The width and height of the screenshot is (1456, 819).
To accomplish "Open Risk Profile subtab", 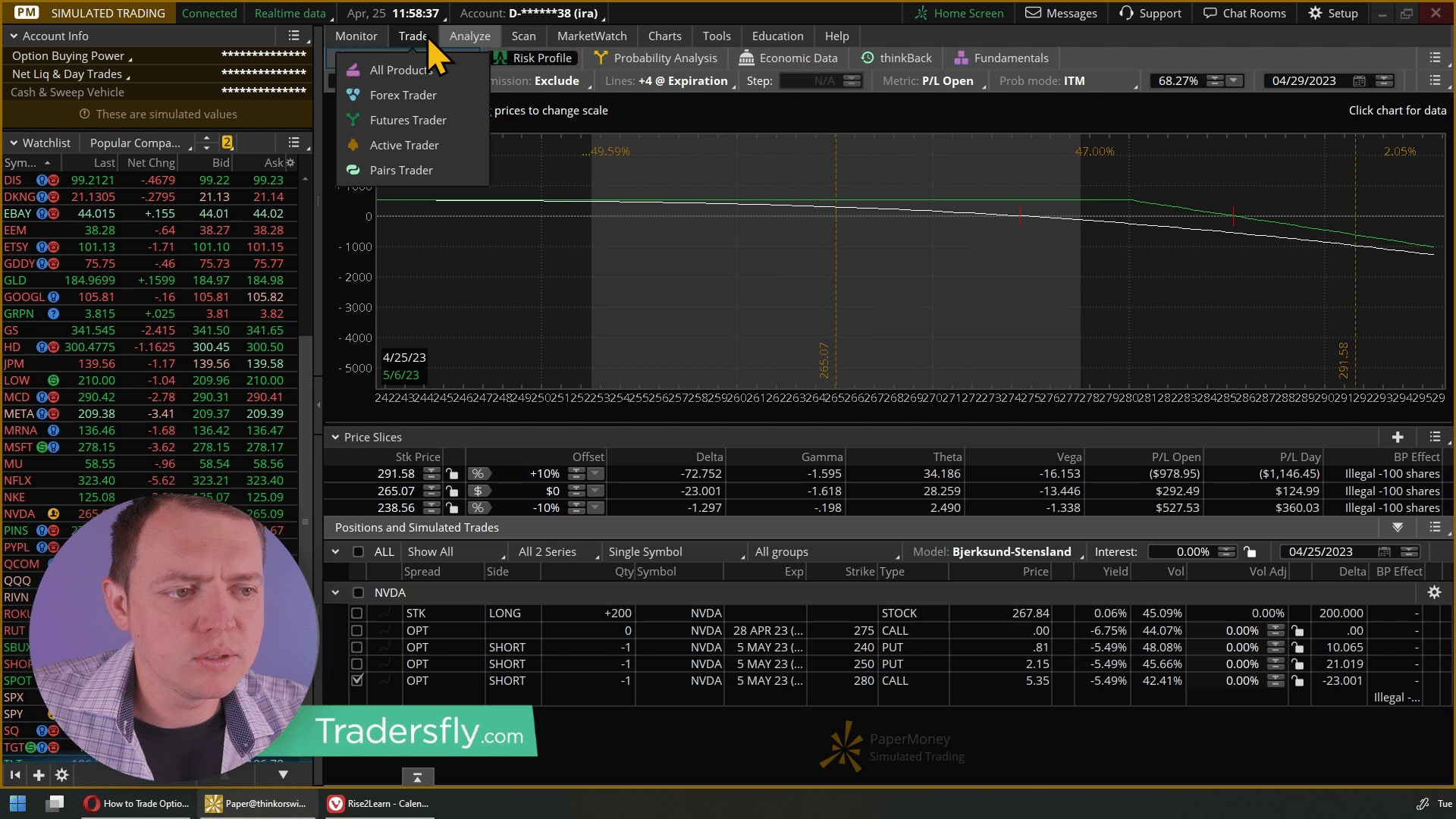I will pyautogui.click(x=534, y=58).
